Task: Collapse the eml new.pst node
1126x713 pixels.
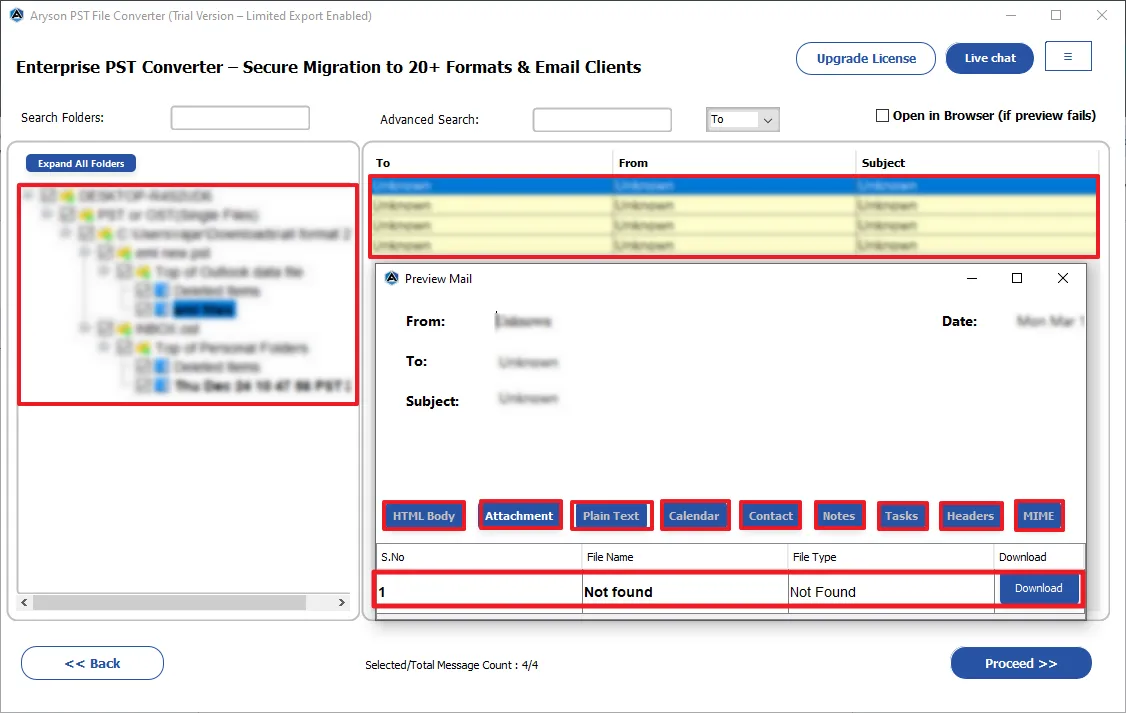Action: (x=85, y=252)
